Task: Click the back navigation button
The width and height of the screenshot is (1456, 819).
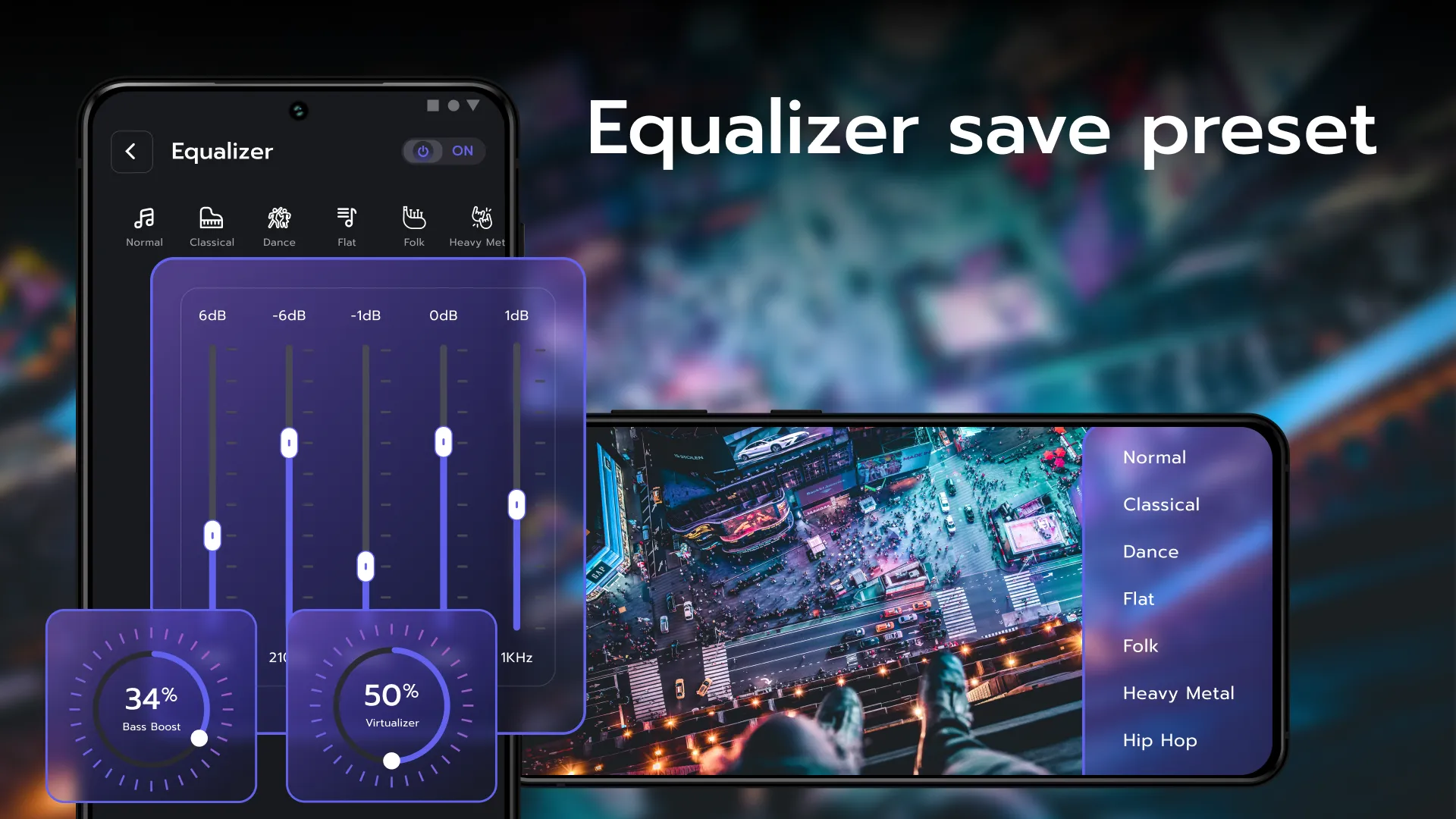Action: pos(131,151)
